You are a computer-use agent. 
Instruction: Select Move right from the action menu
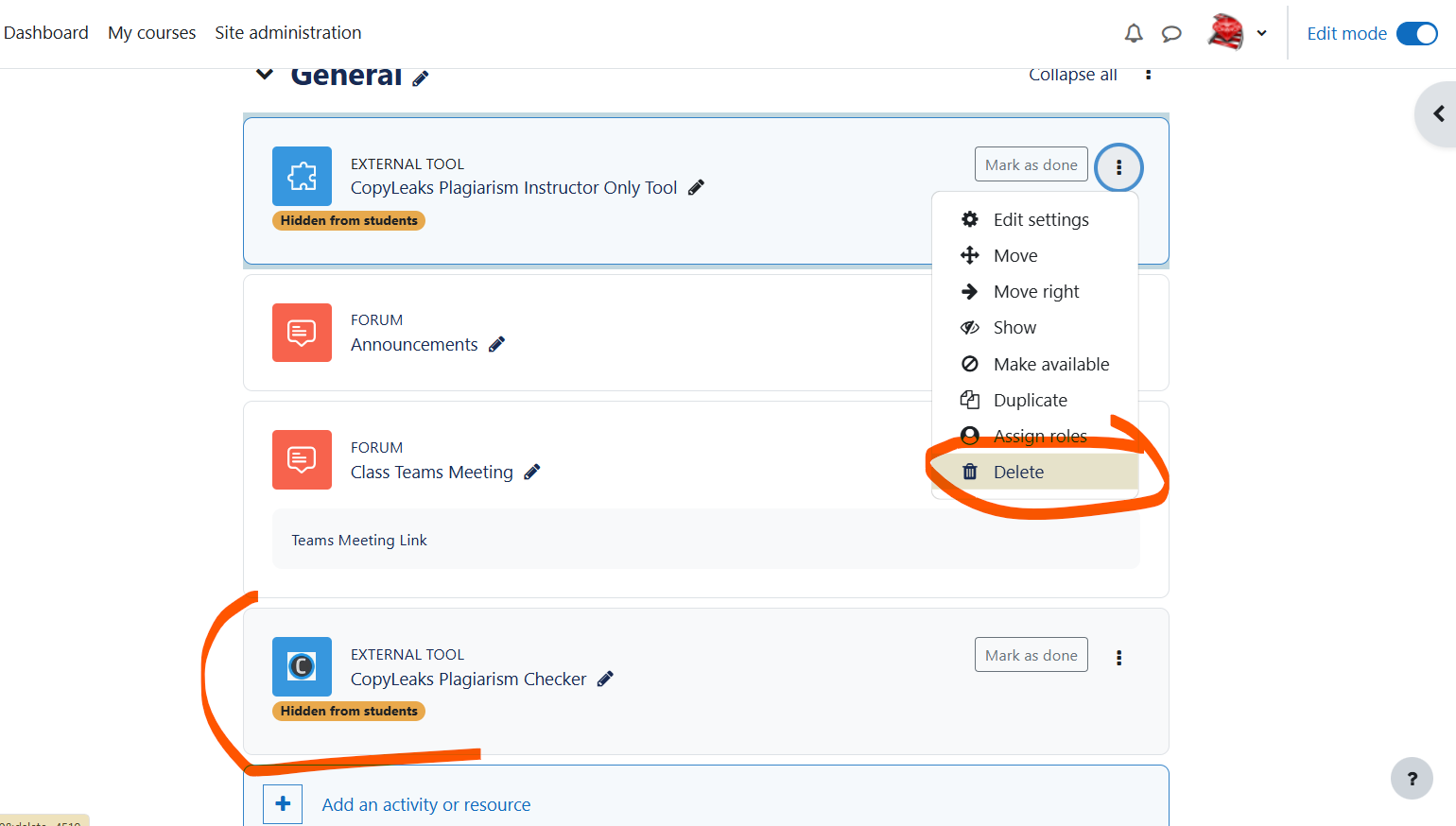(1034, 291)
